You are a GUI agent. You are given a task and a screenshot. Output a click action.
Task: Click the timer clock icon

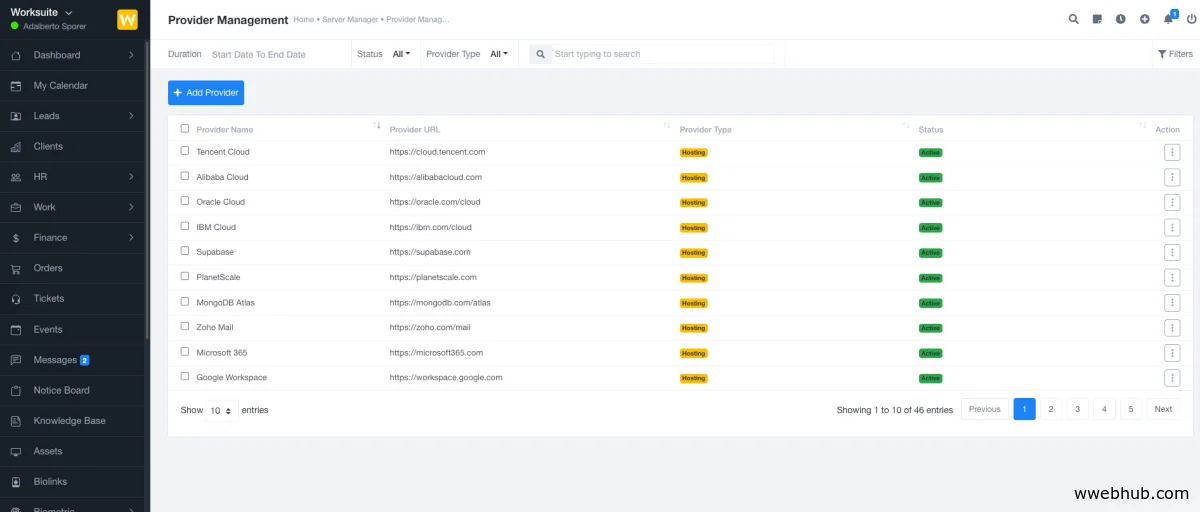tap(1121, 19)
